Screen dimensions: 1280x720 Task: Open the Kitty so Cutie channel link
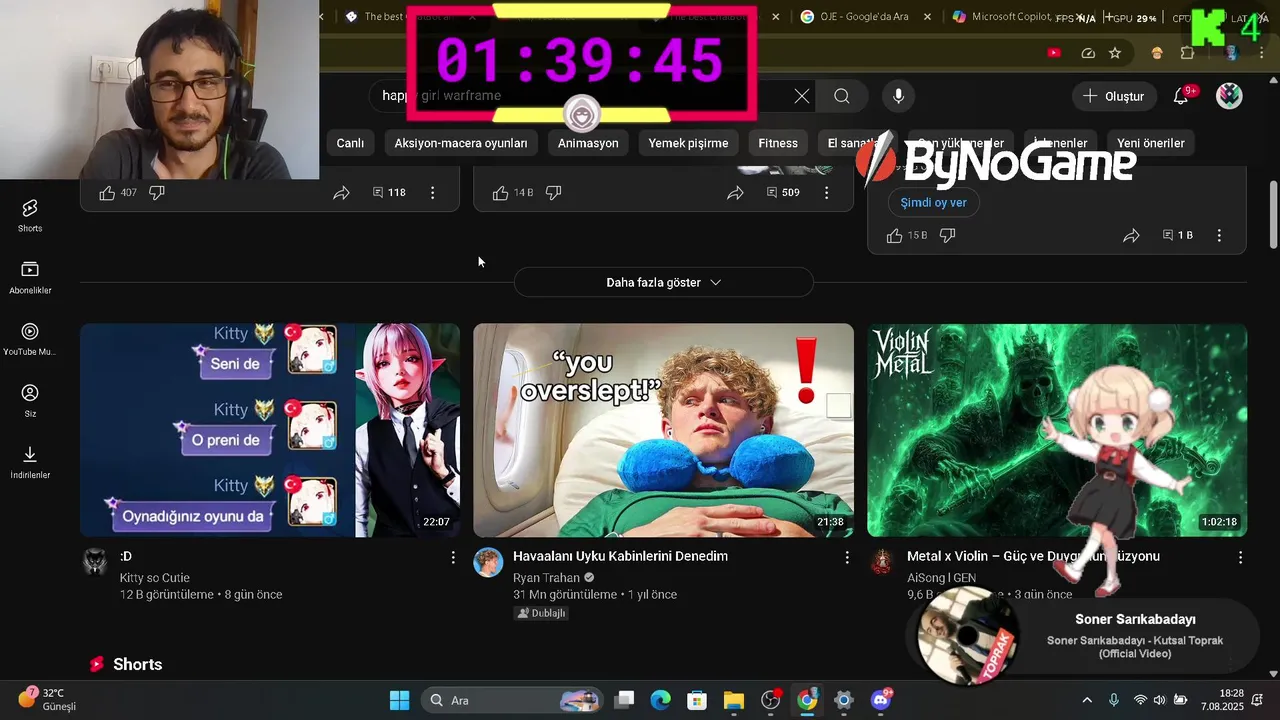[155, 578]
